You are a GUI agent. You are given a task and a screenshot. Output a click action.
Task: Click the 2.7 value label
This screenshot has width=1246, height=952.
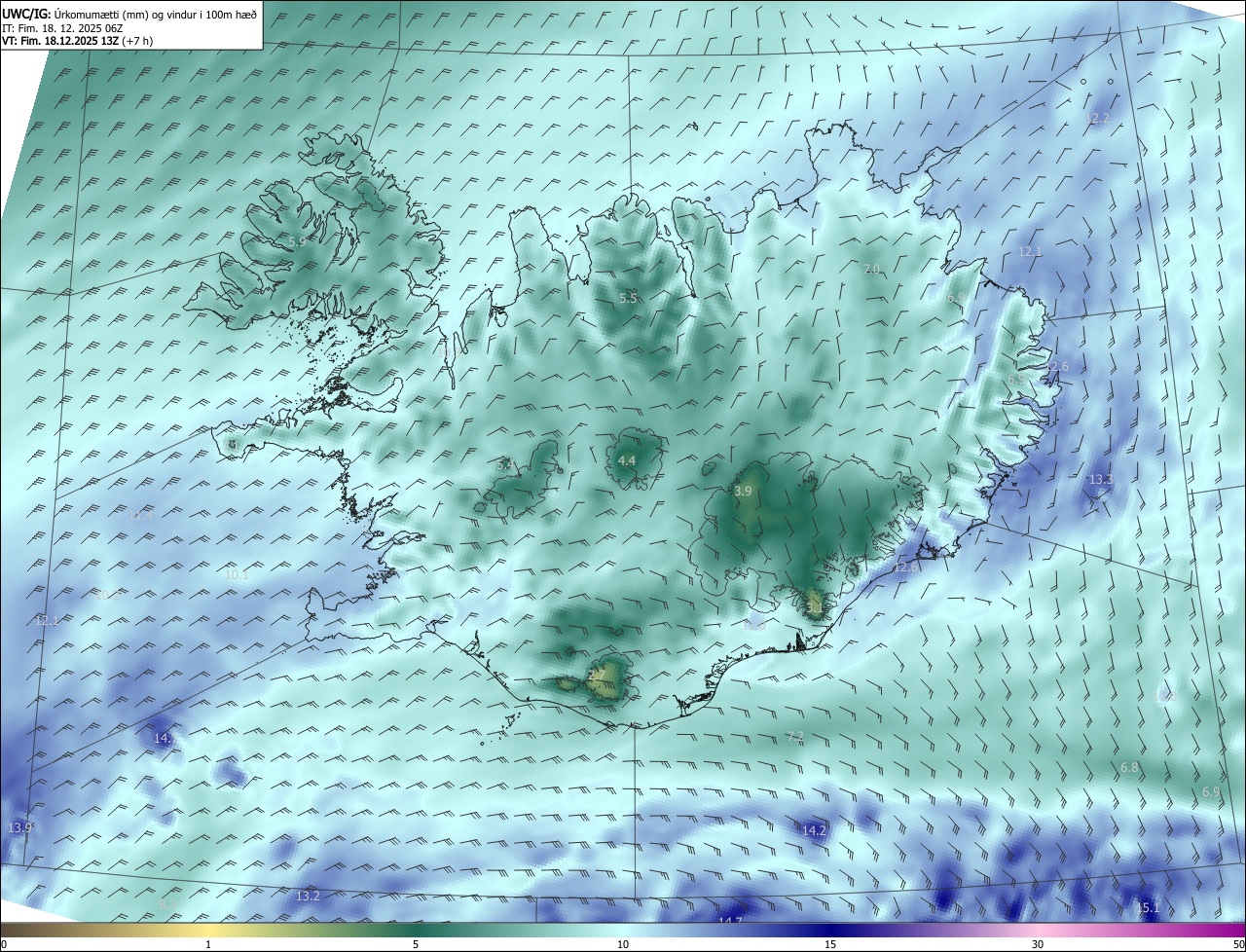click(597, 675)
